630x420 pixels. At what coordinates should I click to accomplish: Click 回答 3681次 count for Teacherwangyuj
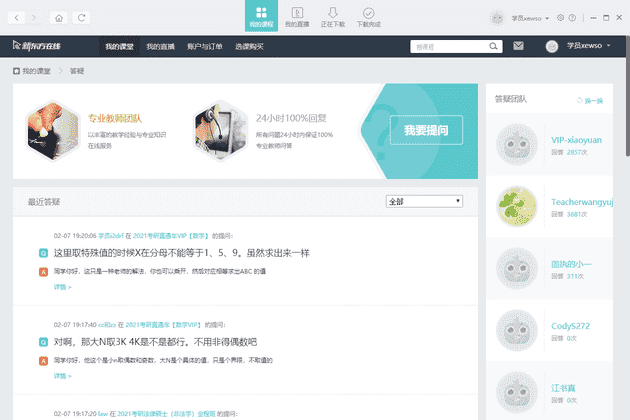coord(569,215)
